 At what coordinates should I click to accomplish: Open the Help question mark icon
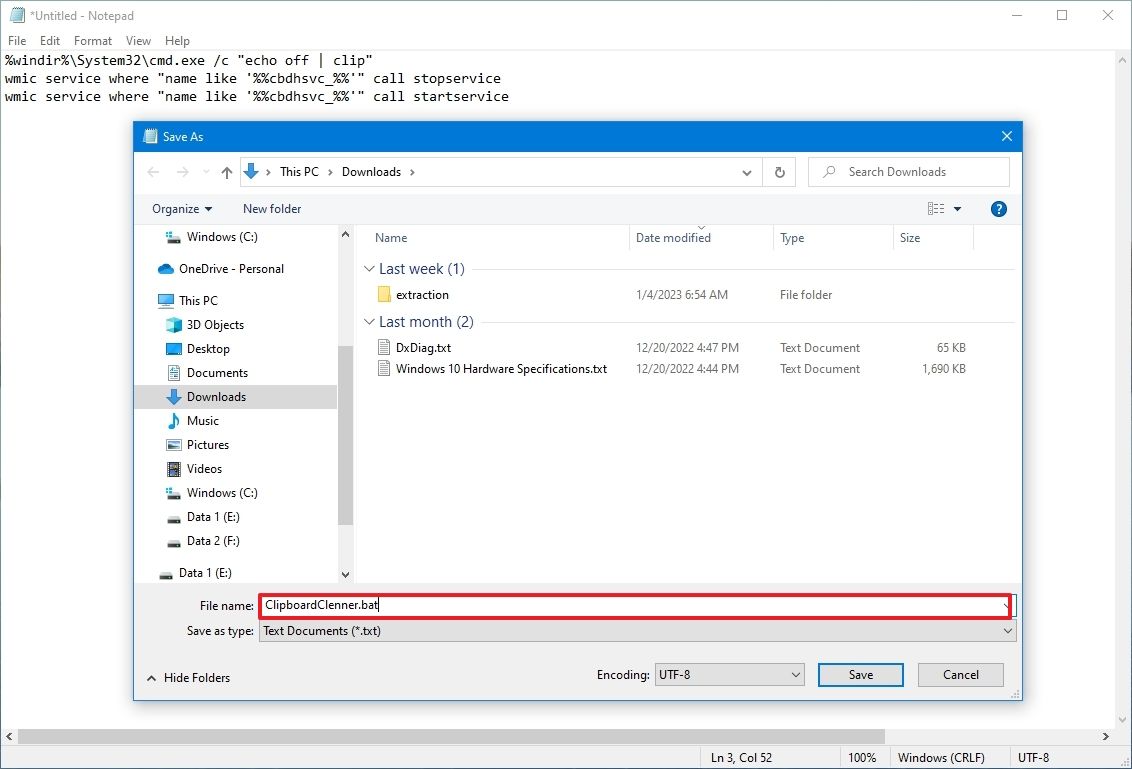(x=997, y=208)
